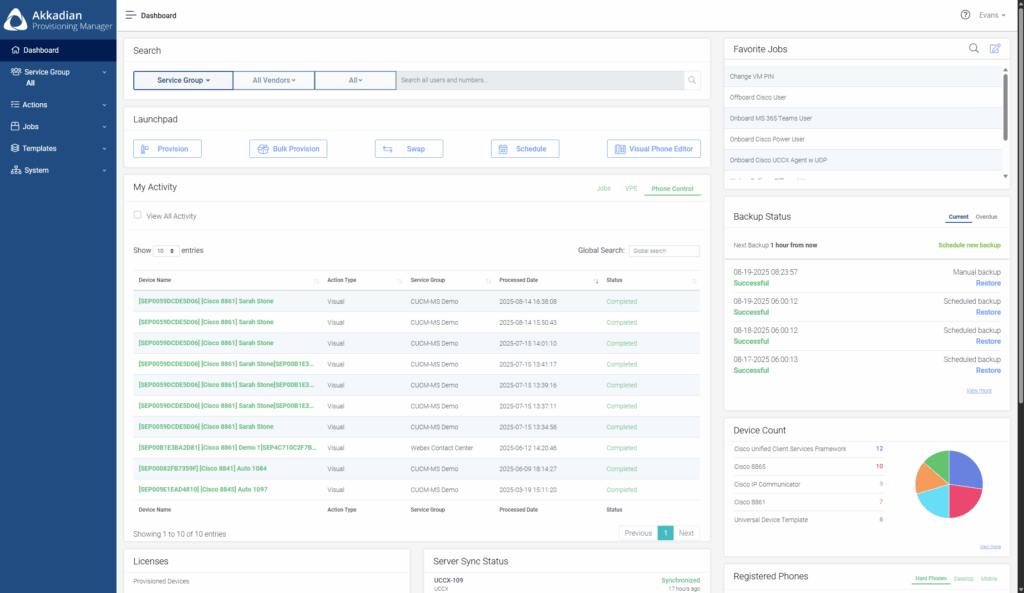The width and height of the screenshot is (1024, 593).
Task: Select page 1 in pagination
Action: click(665, 533)
